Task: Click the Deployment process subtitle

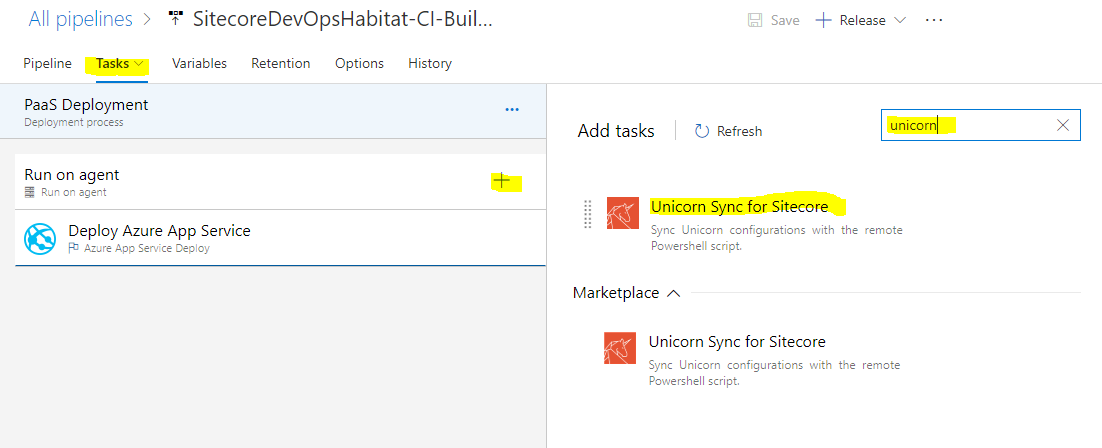Action: click(74, 122)
